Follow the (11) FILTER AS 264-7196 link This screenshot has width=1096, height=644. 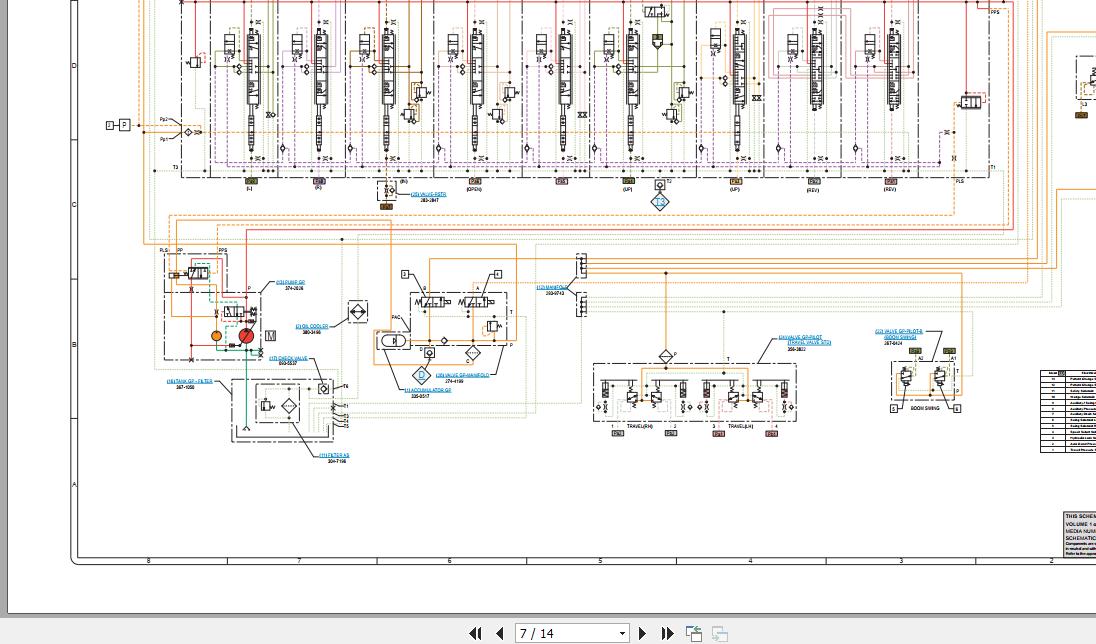pyautogui.click(x=335, y=455)
